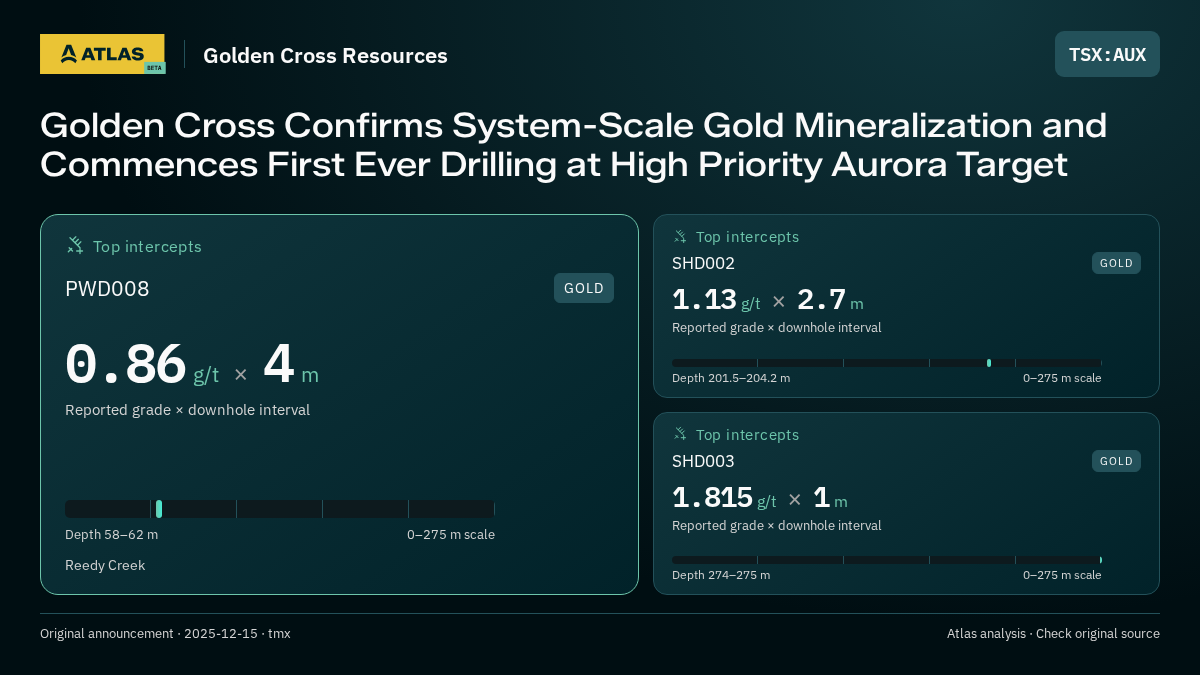Click the drill icon in SHD002 card
The height and width of the screenshot is (675, 1200).
pyautogui.click(x=680, y=237)
